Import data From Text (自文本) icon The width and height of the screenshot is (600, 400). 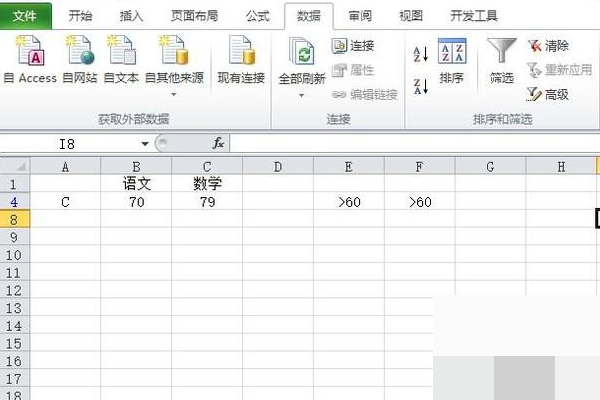[x=121, y=51]
